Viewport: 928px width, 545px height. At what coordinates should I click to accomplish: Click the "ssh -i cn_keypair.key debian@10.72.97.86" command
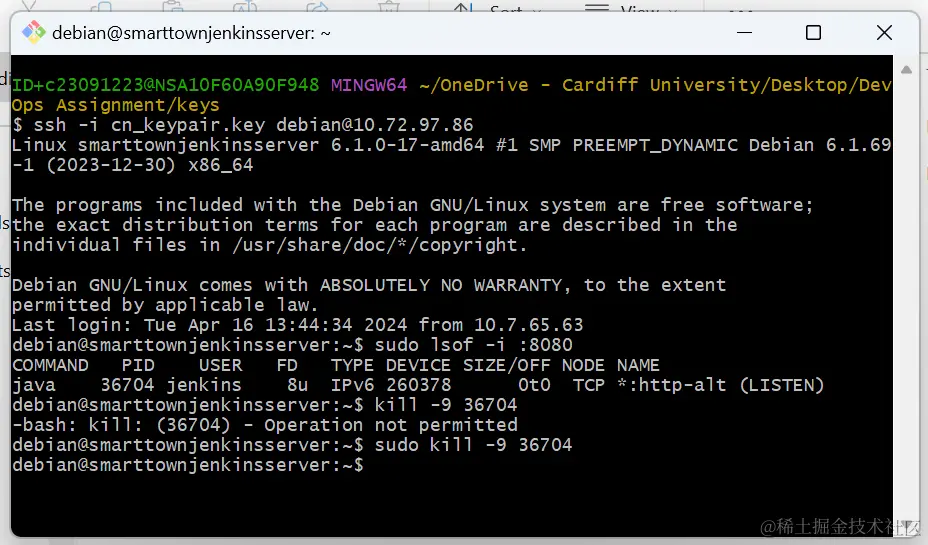253,125
